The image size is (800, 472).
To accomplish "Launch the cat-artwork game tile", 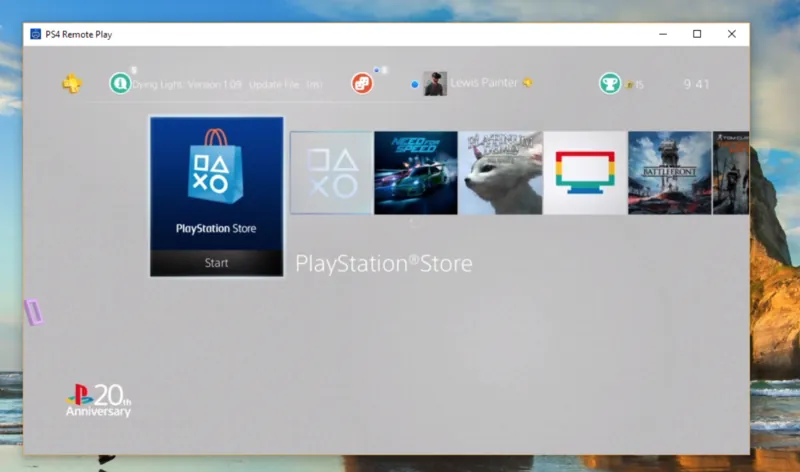I will coord(501,172).
